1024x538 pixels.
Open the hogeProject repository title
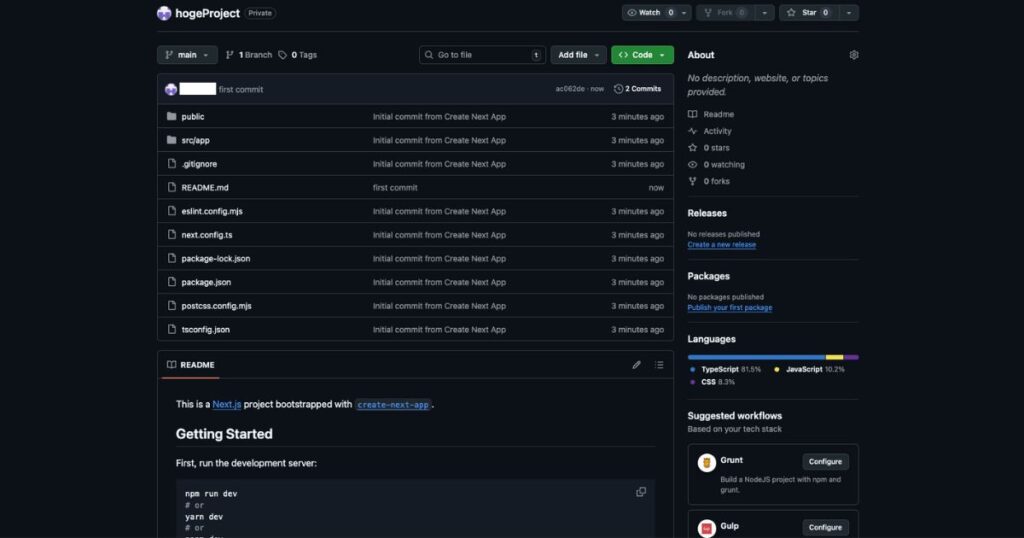207,13
